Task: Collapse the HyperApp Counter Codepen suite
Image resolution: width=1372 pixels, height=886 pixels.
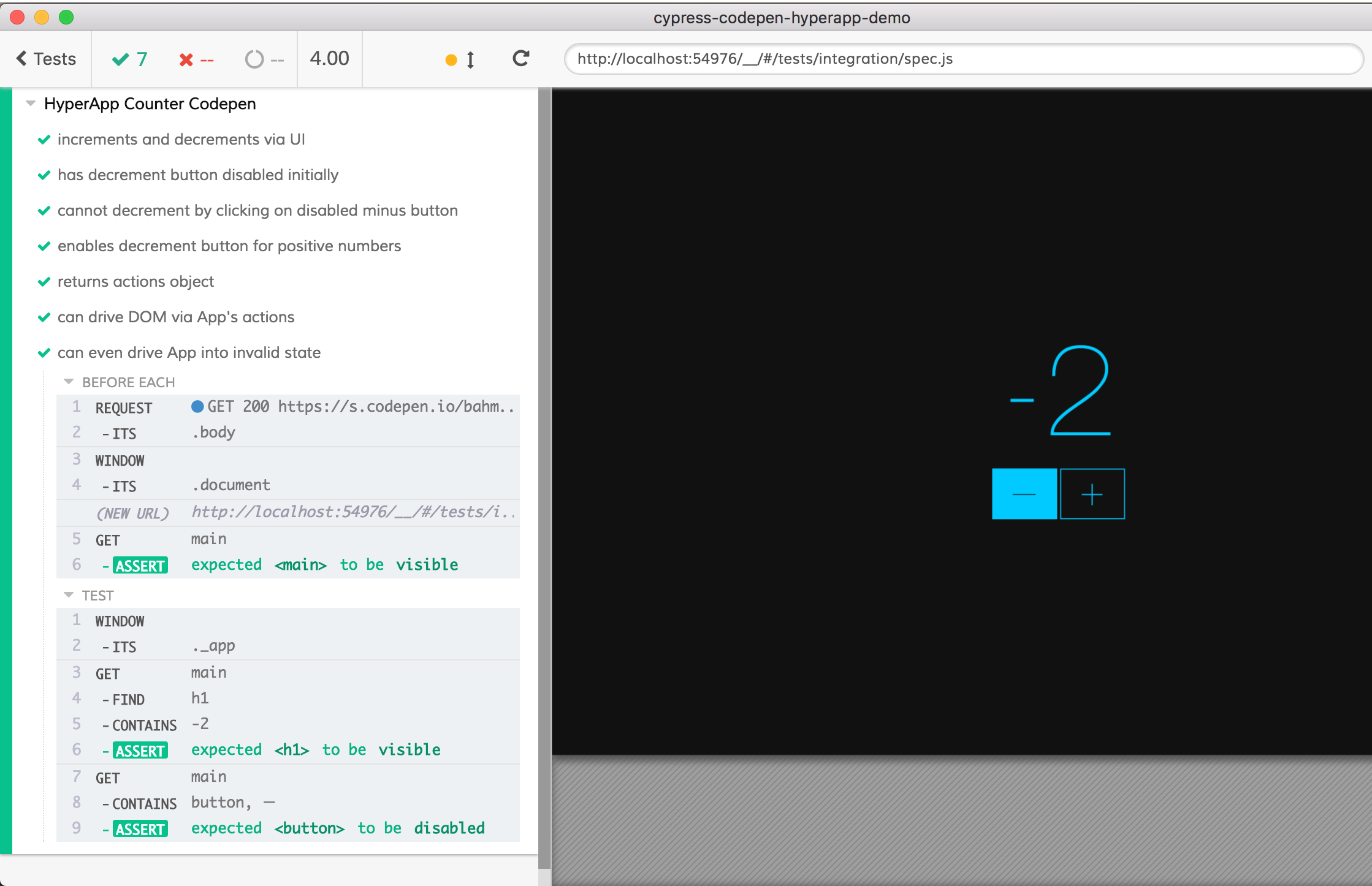Action: [31, 104]
